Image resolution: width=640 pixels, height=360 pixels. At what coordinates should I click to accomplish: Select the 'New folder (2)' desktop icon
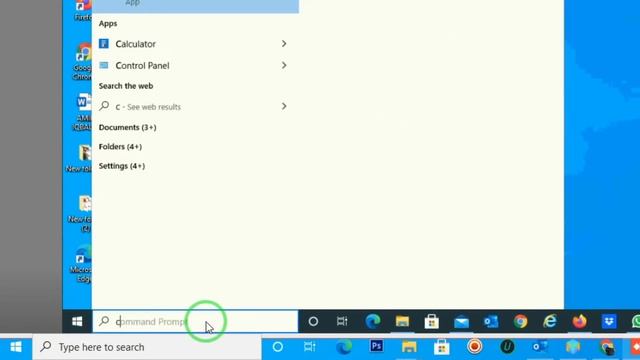coord(81,214)
